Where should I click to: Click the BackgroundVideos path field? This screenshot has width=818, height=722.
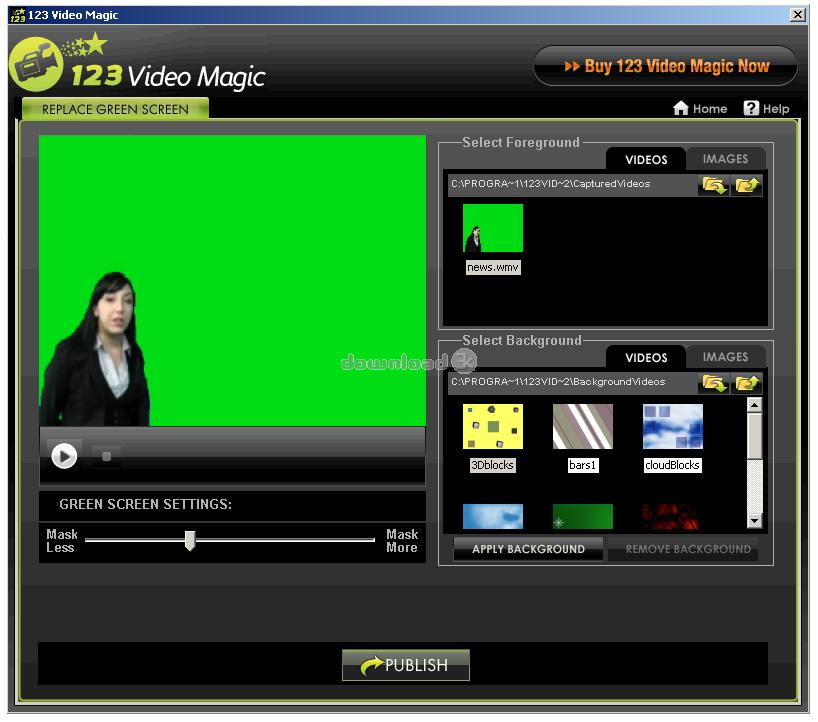tap(572, 382)
